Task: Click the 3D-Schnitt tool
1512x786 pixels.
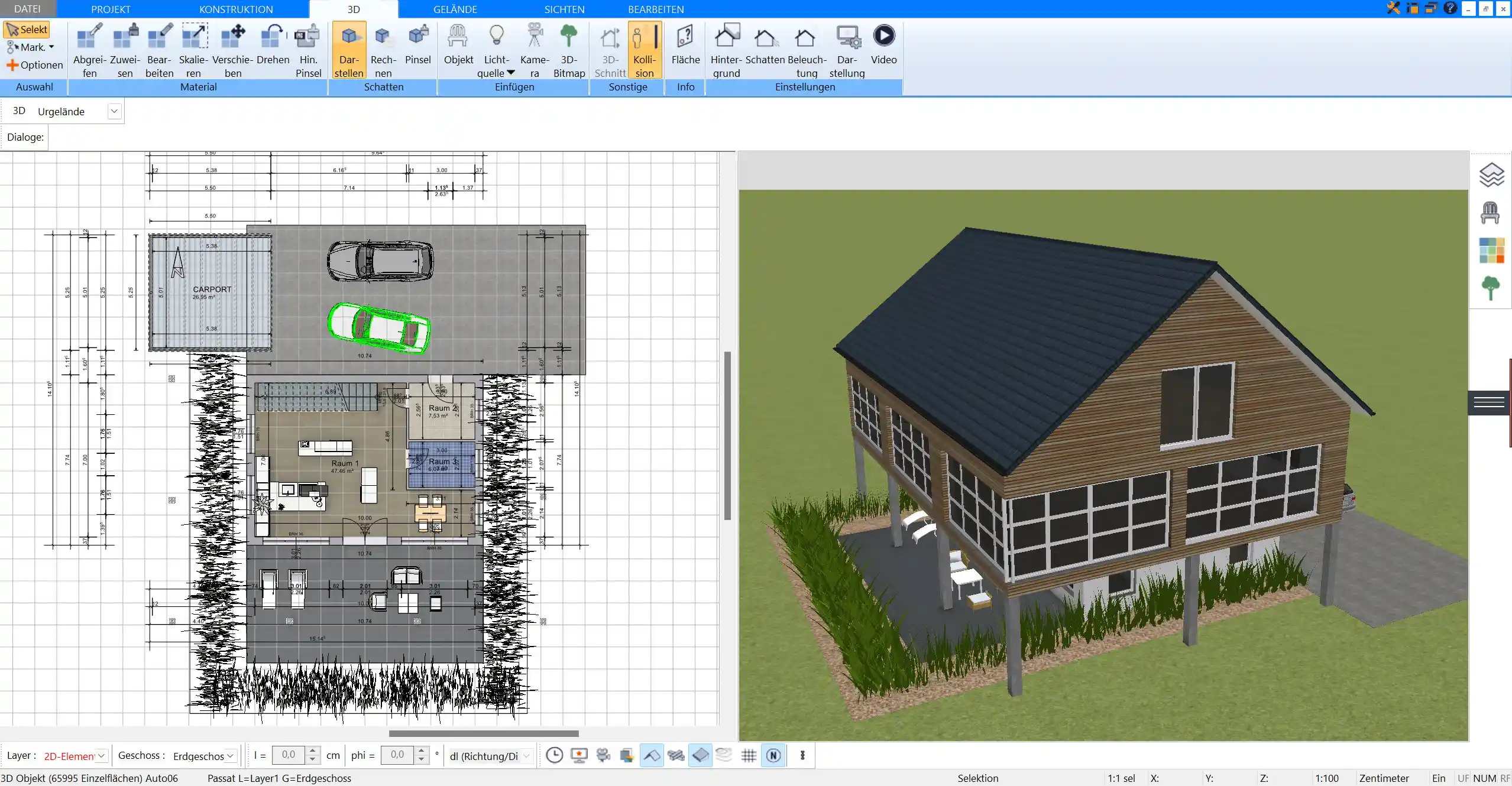Action: pyautogui.click(x=610, y=50)
